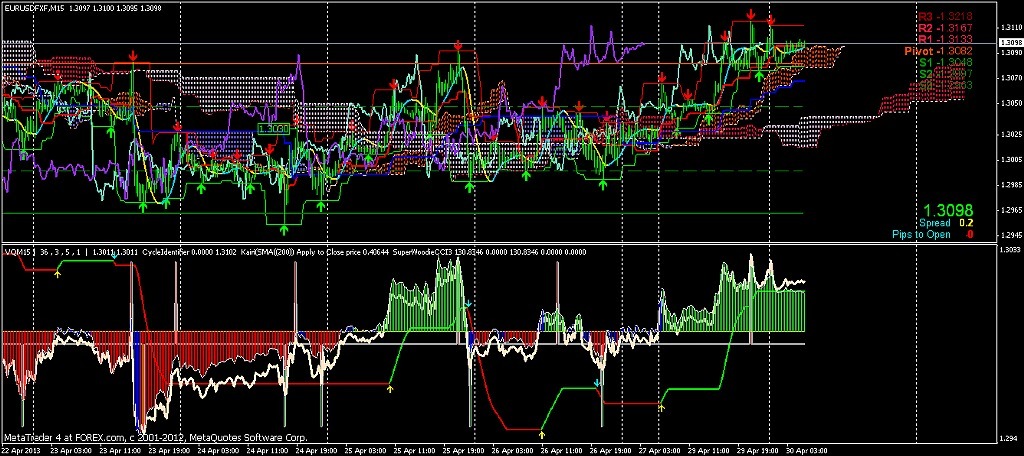1024x456 pixels.
Task: Click current price marker 1.3098 on price axis
Action: [1010, 42]
